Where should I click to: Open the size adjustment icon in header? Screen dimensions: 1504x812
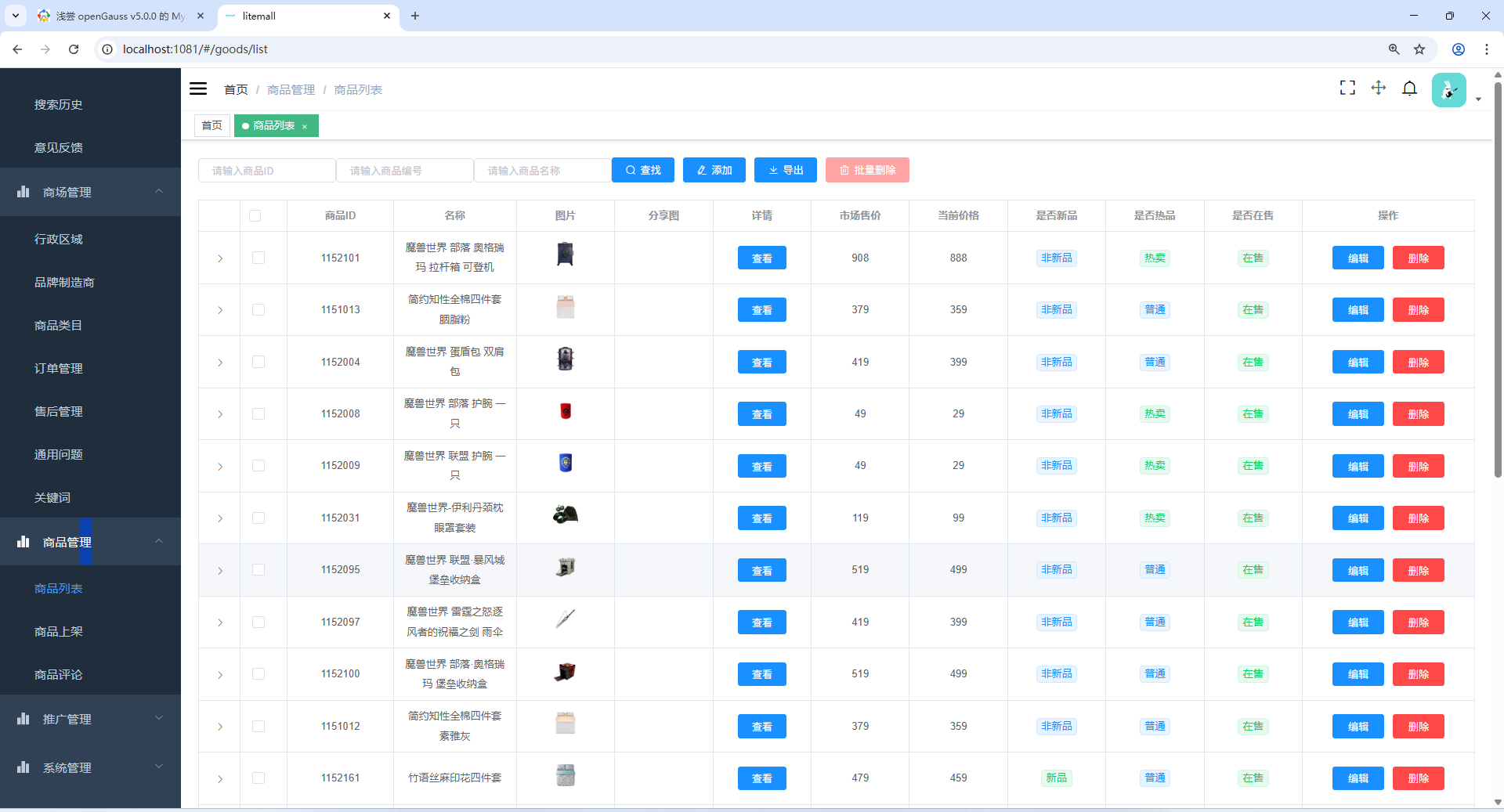point(1379,88)
